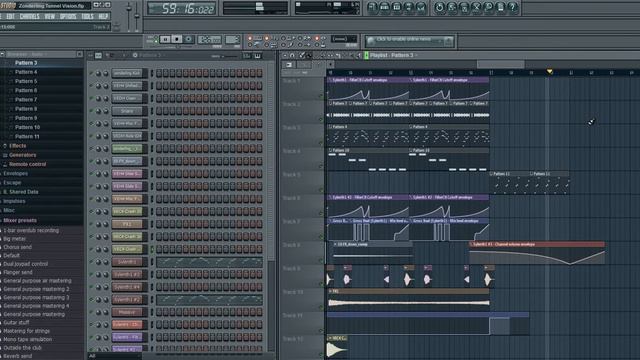The height and width of the screenshot is (360, 640).
Task: Open the step sequencer view shortcut icon
Action: 384,7
